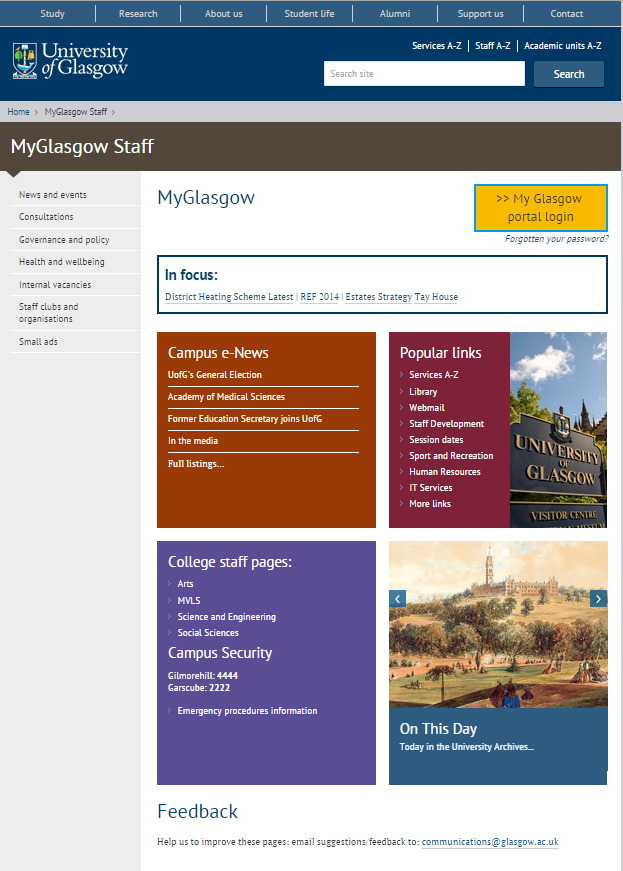Click the Search button
The height and width of the screenshot is (871, 623).
click(x=569, y=74)
